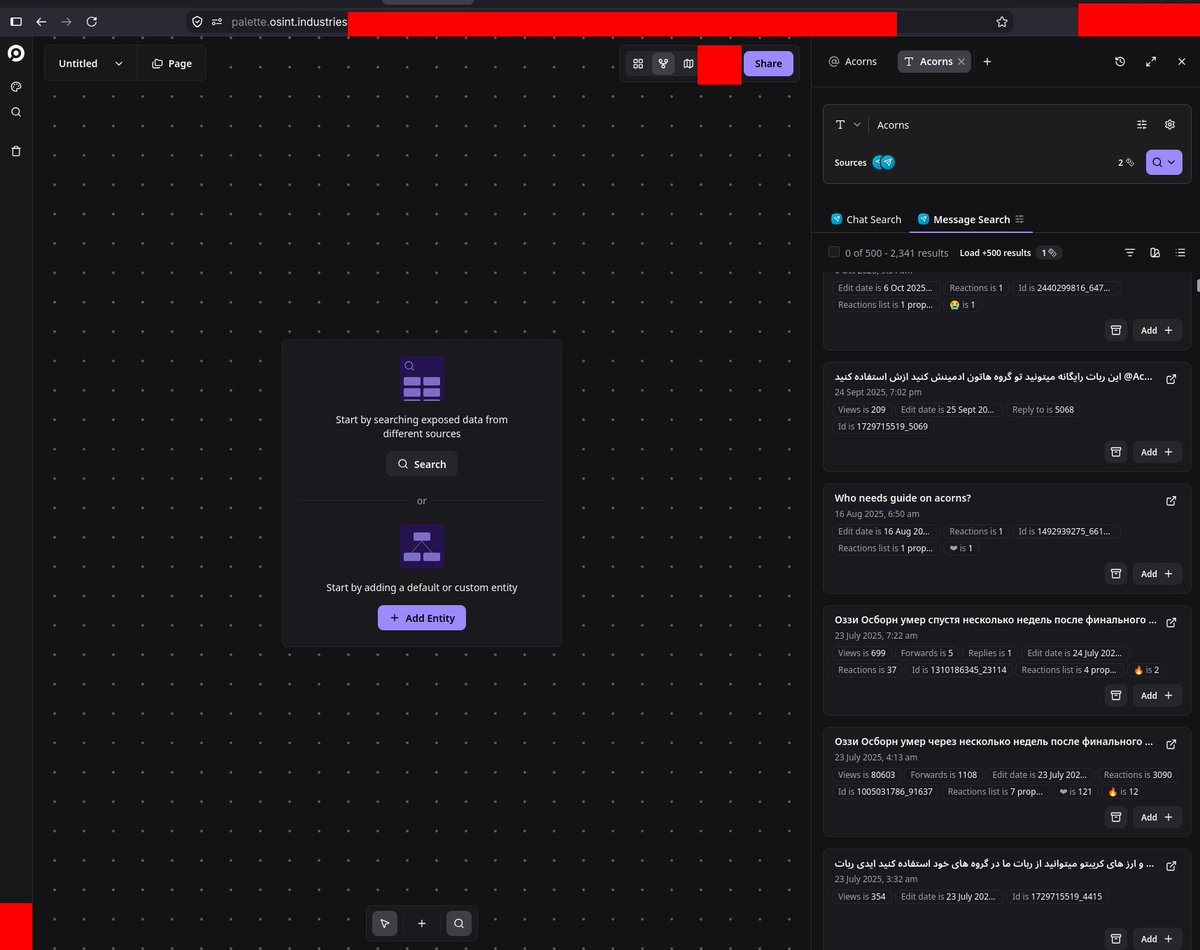Screen dimensions: 1200x950
Task: Open the search settings gear icon
Action: tap(1170, 125)
